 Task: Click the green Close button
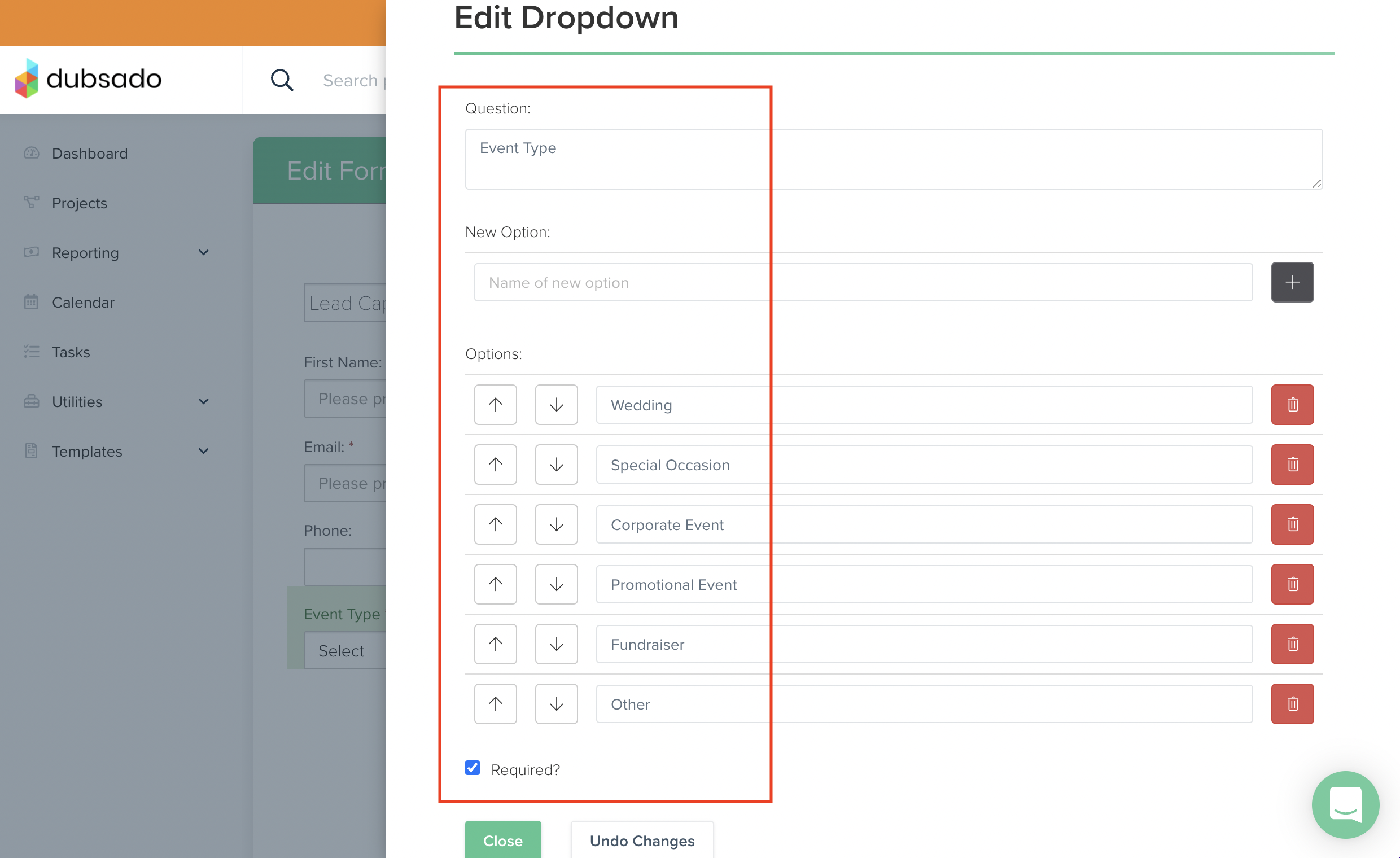502,840
